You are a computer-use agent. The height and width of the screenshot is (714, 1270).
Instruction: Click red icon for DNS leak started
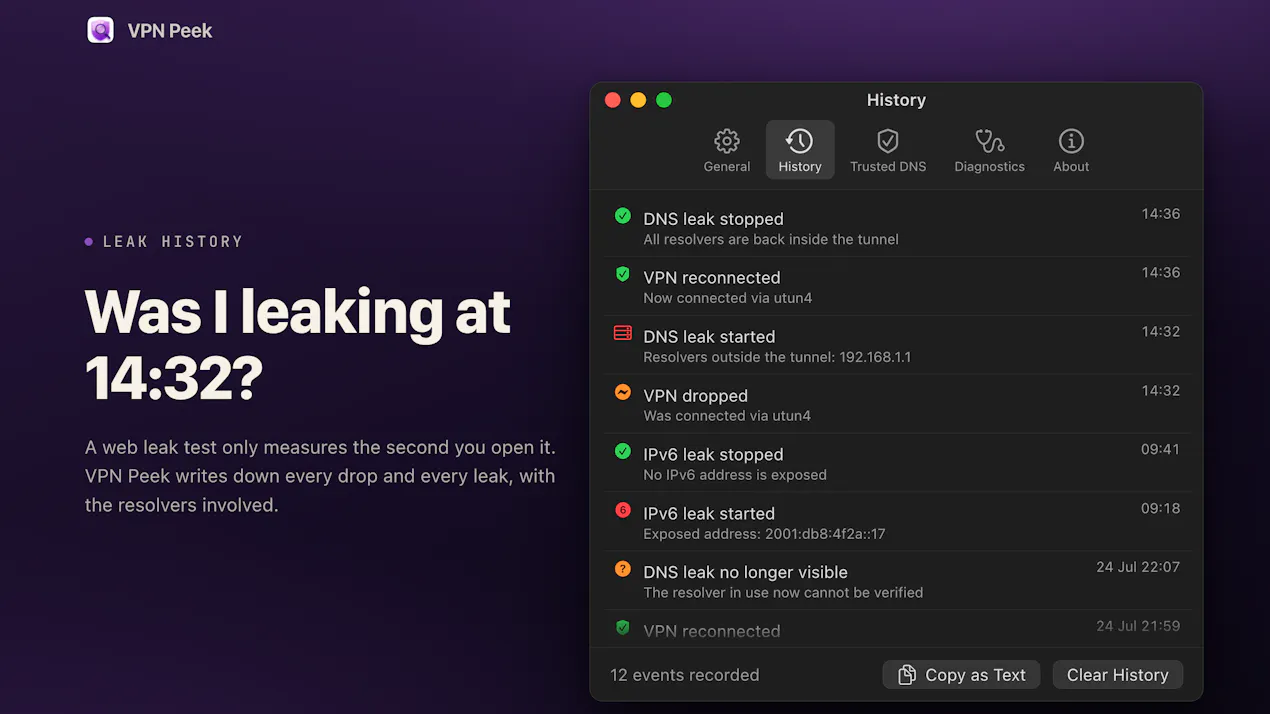point(623,333)
